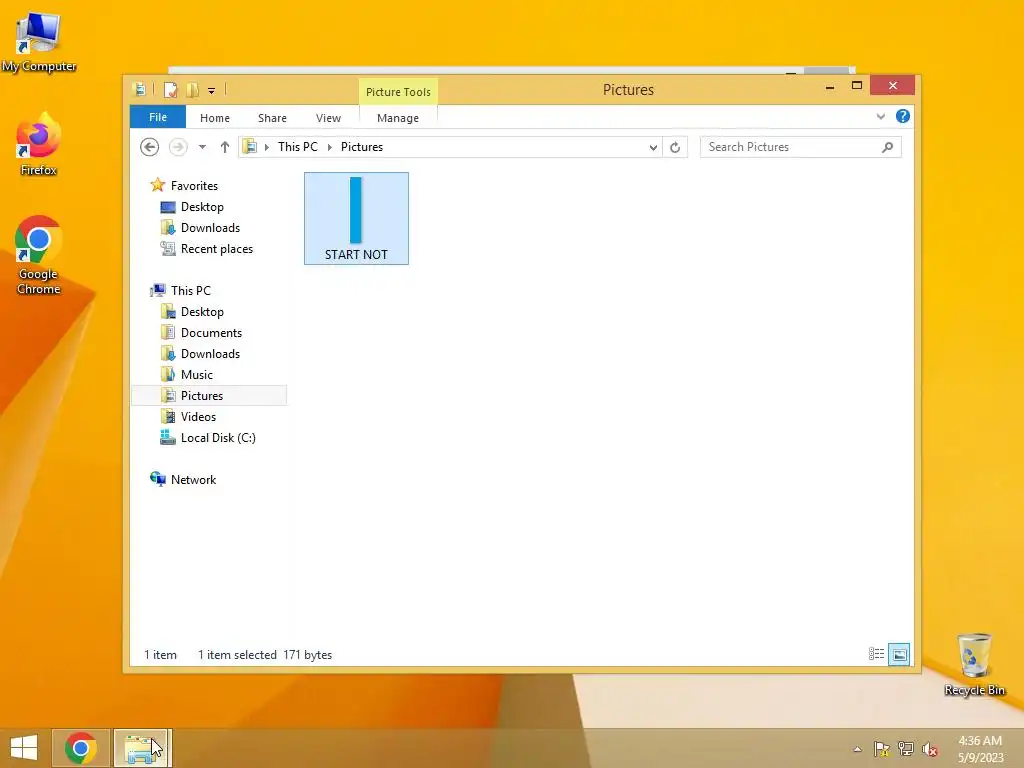Click the New folder quick access icon
The width and height of the screenshot is (1024, 768).
click(x=192, y=90)
